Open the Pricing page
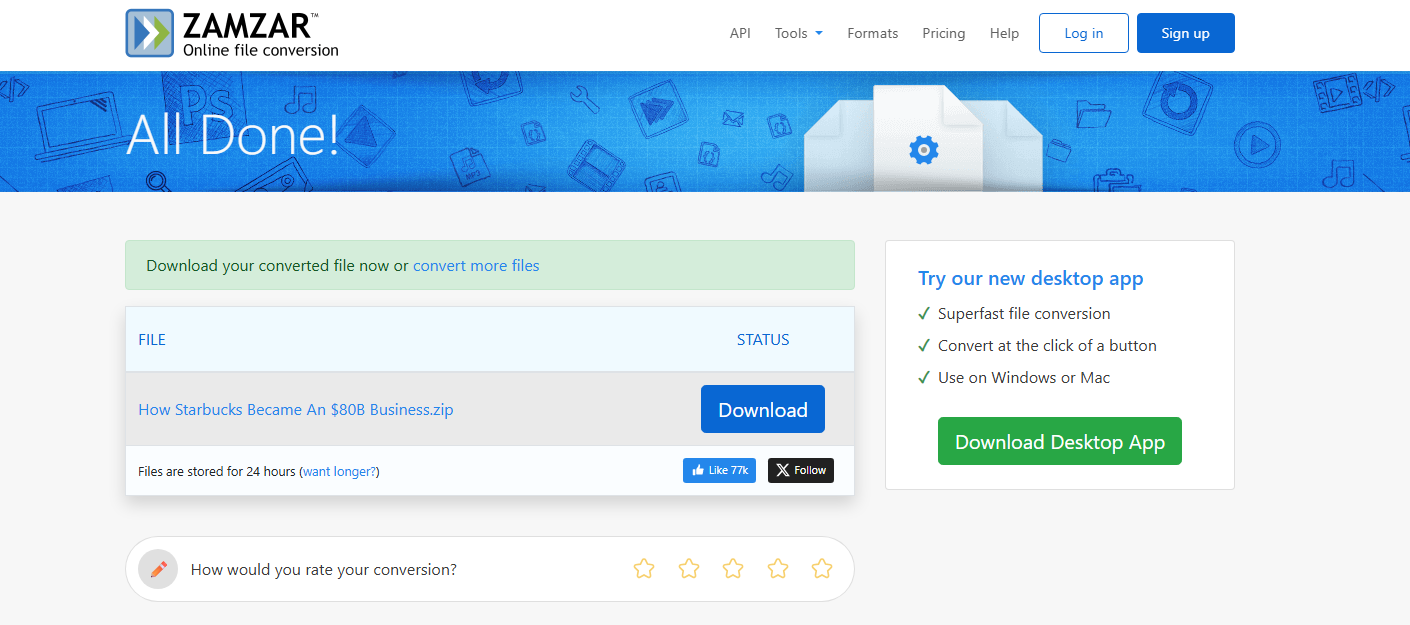Image resolution: width=1410 pixels, height=625 pixels. (944, 33)
